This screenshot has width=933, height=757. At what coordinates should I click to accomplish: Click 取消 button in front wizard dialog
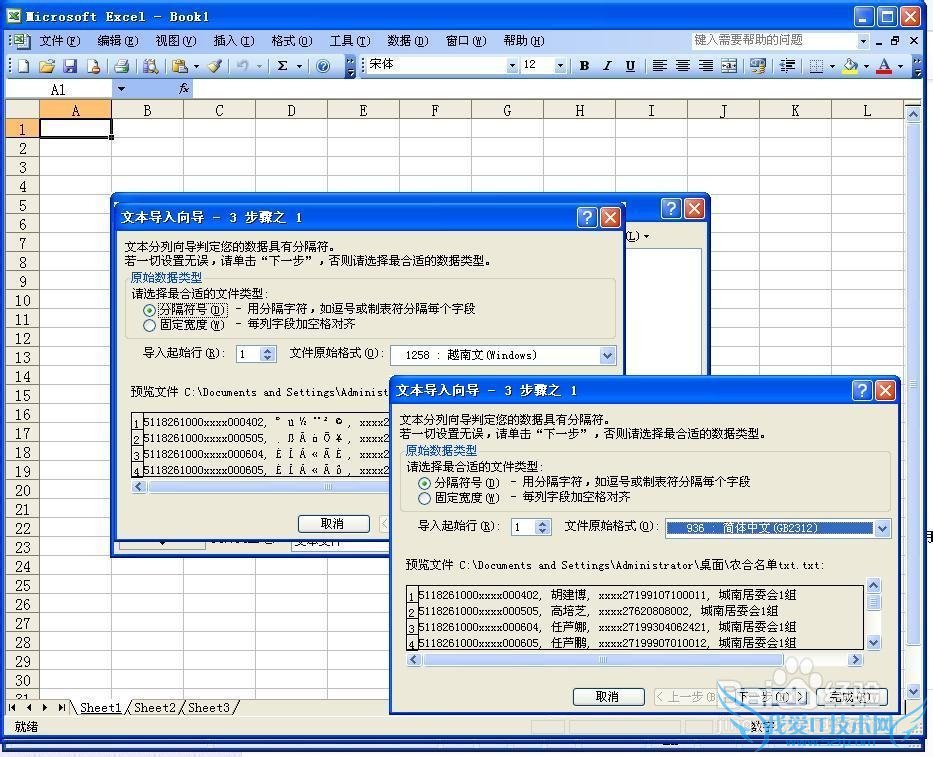(607, 696)
